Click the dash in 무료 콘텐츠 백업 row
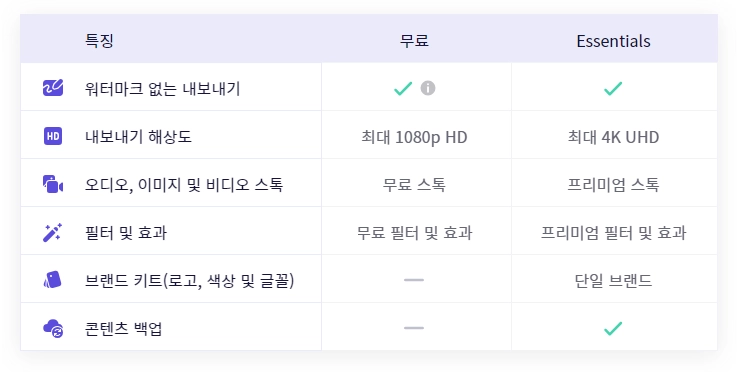Image resolution: width=740 pixels, height=372 pixels. pyautogui.click(x=414, y=328)
